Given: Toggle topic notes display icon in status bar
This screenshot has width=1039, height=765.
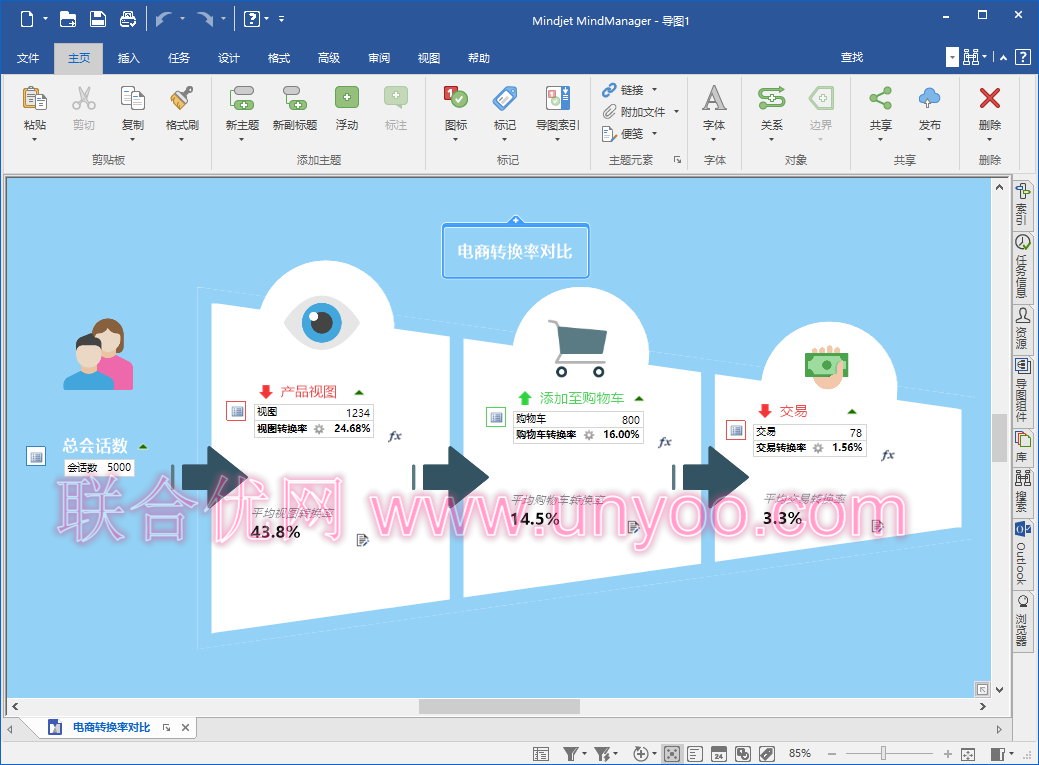Looking at the screenshot, I should coord(695,754).
